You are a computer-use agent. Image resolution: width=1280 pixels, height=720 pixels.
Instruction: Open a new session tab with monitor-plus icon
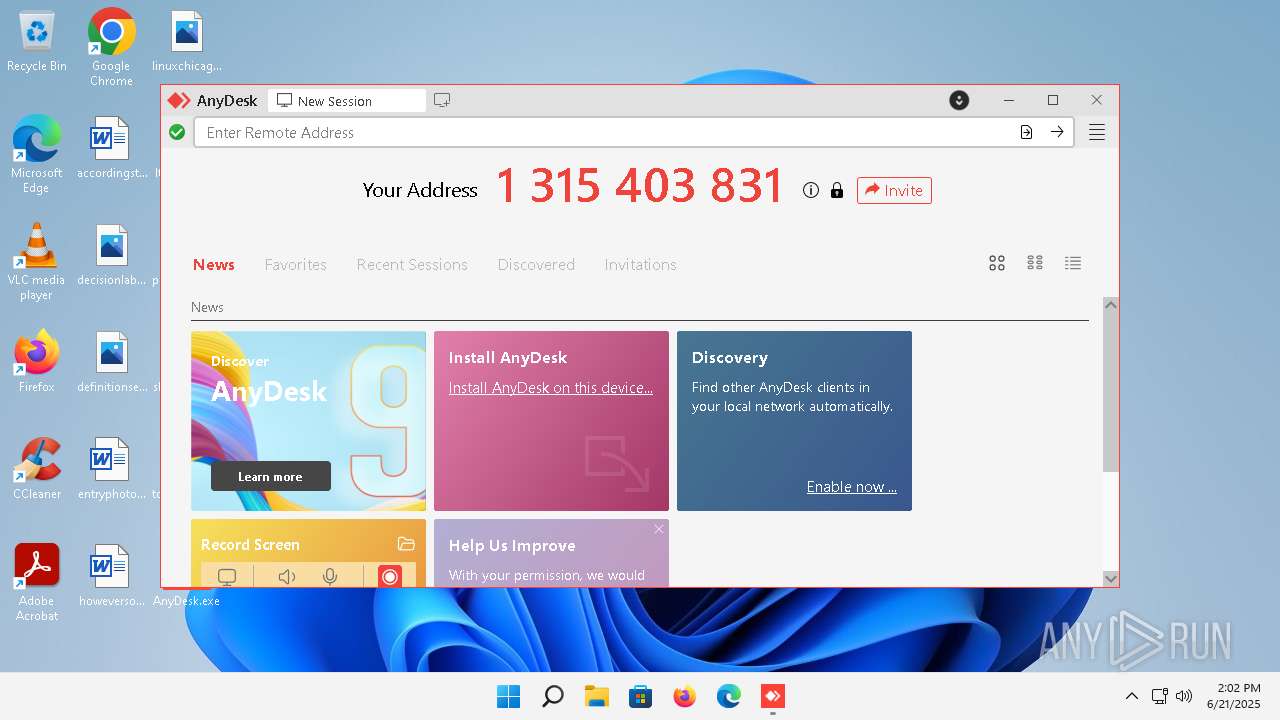tap(442, 100)
